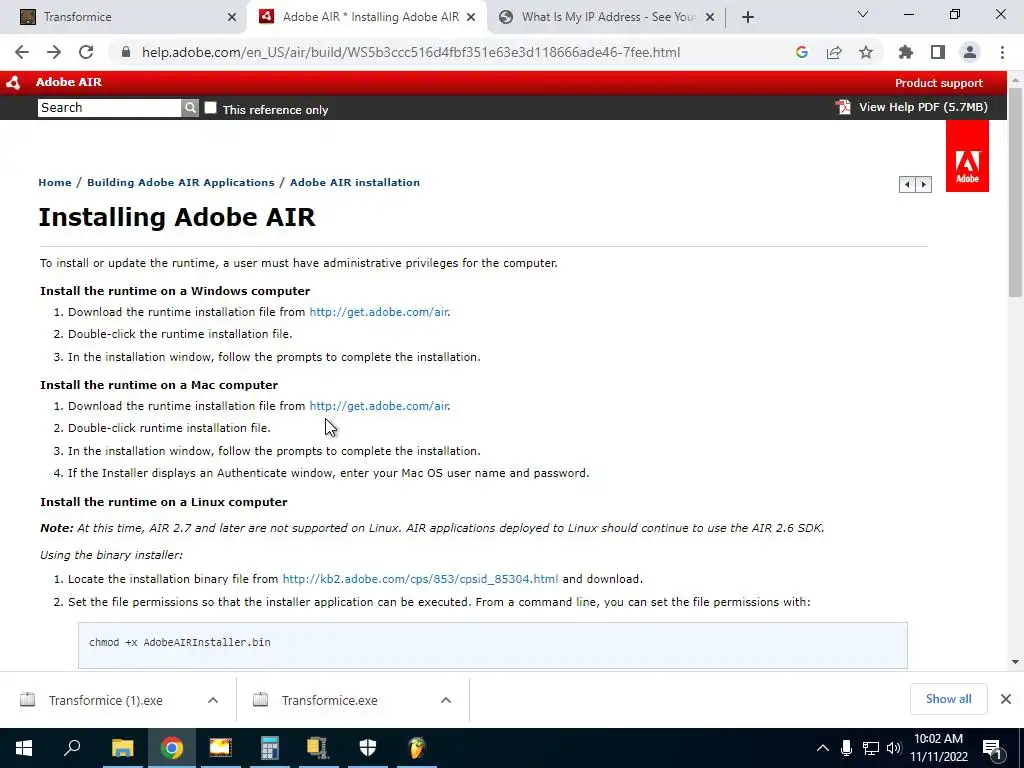Open the Extensions puzzle icon

pos(905,52)
